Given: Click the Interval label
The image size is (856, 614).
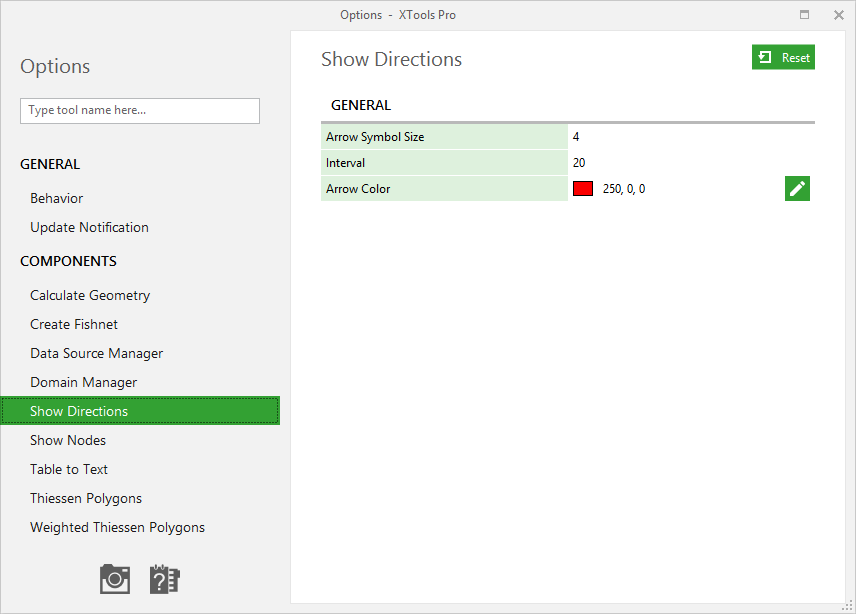Looking at the screenshot, I should [346, 163].
